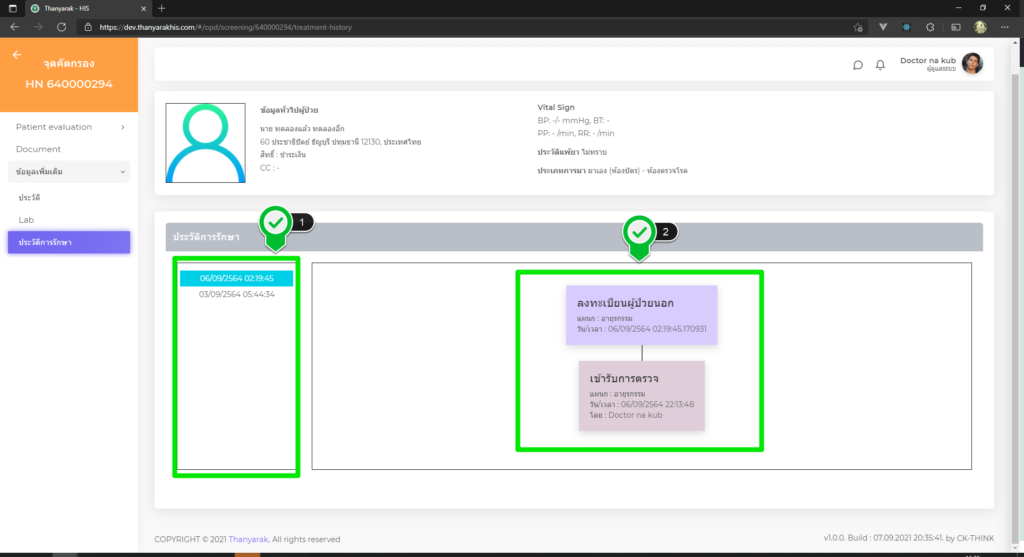Open the chat messages icon

pos(857,65)
